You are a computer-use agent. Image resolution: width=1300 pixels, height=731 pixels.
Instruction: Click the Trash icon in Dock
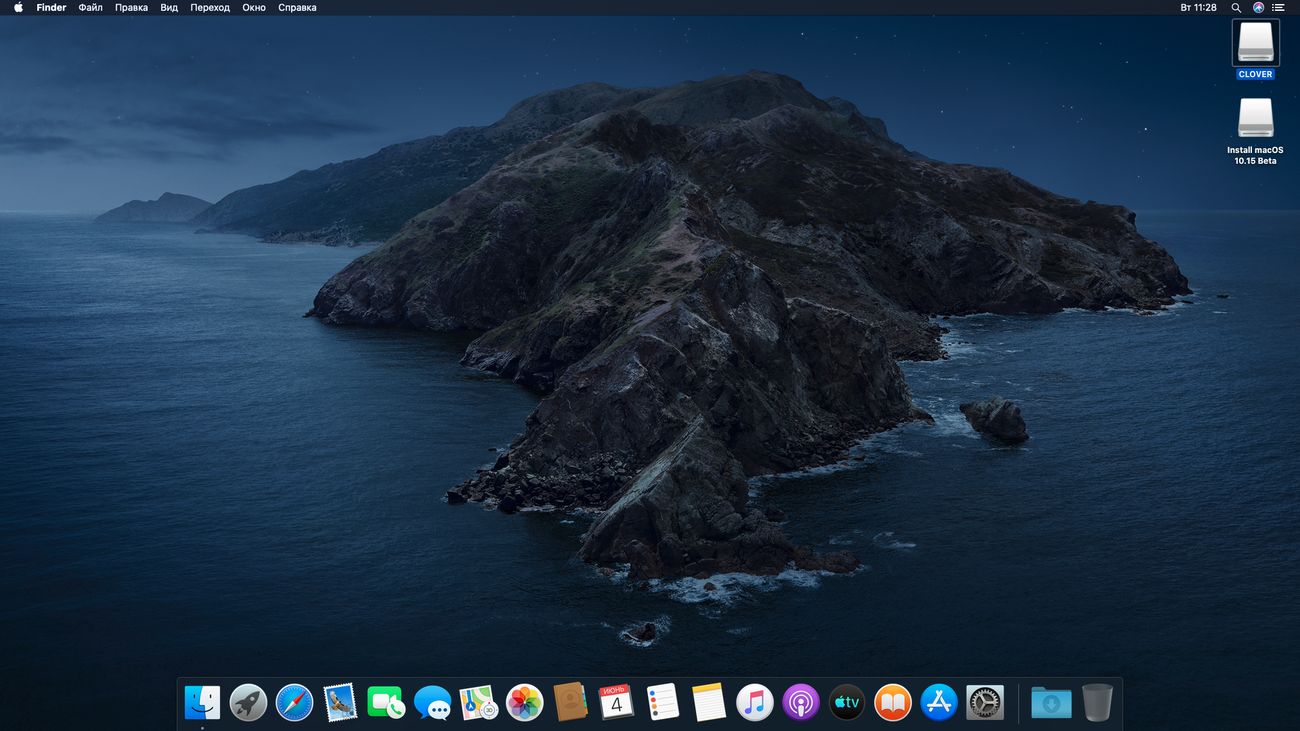pos(1097,702)
